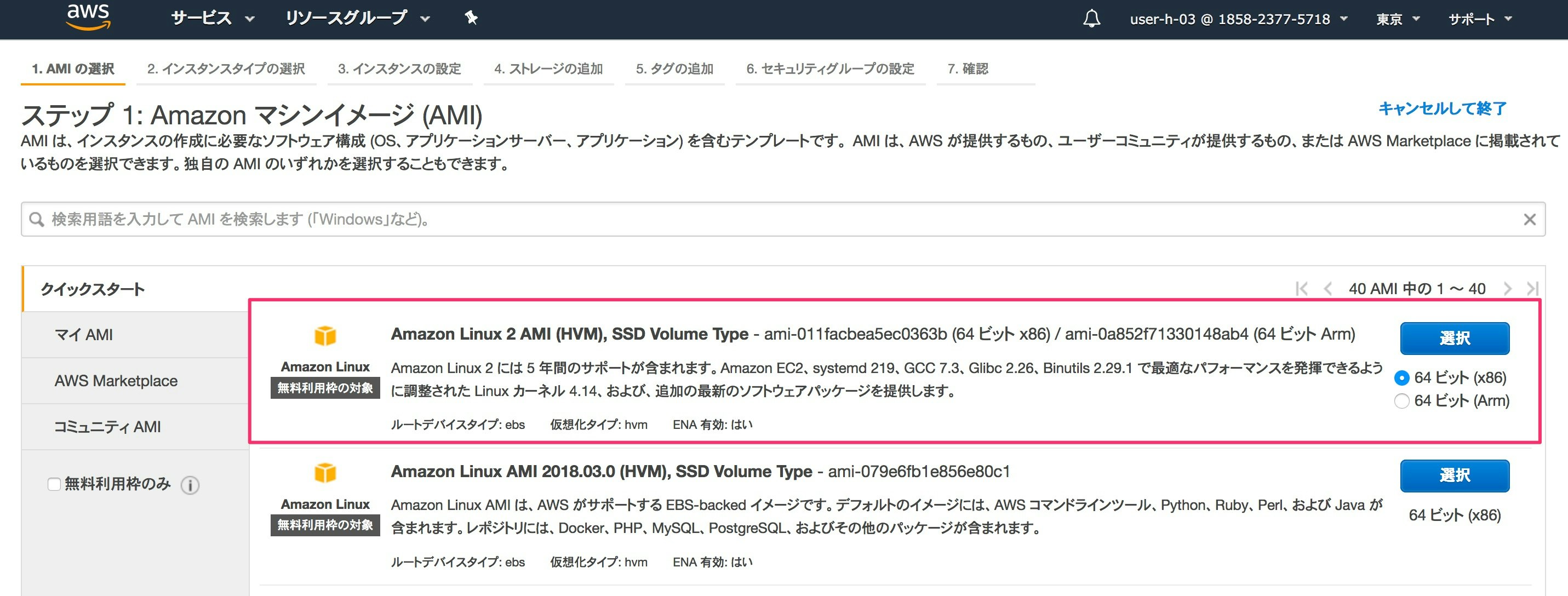Select the 64 ビット (Arm) radio button
The image size is (1568, 596).
(x=1401, y=401)
